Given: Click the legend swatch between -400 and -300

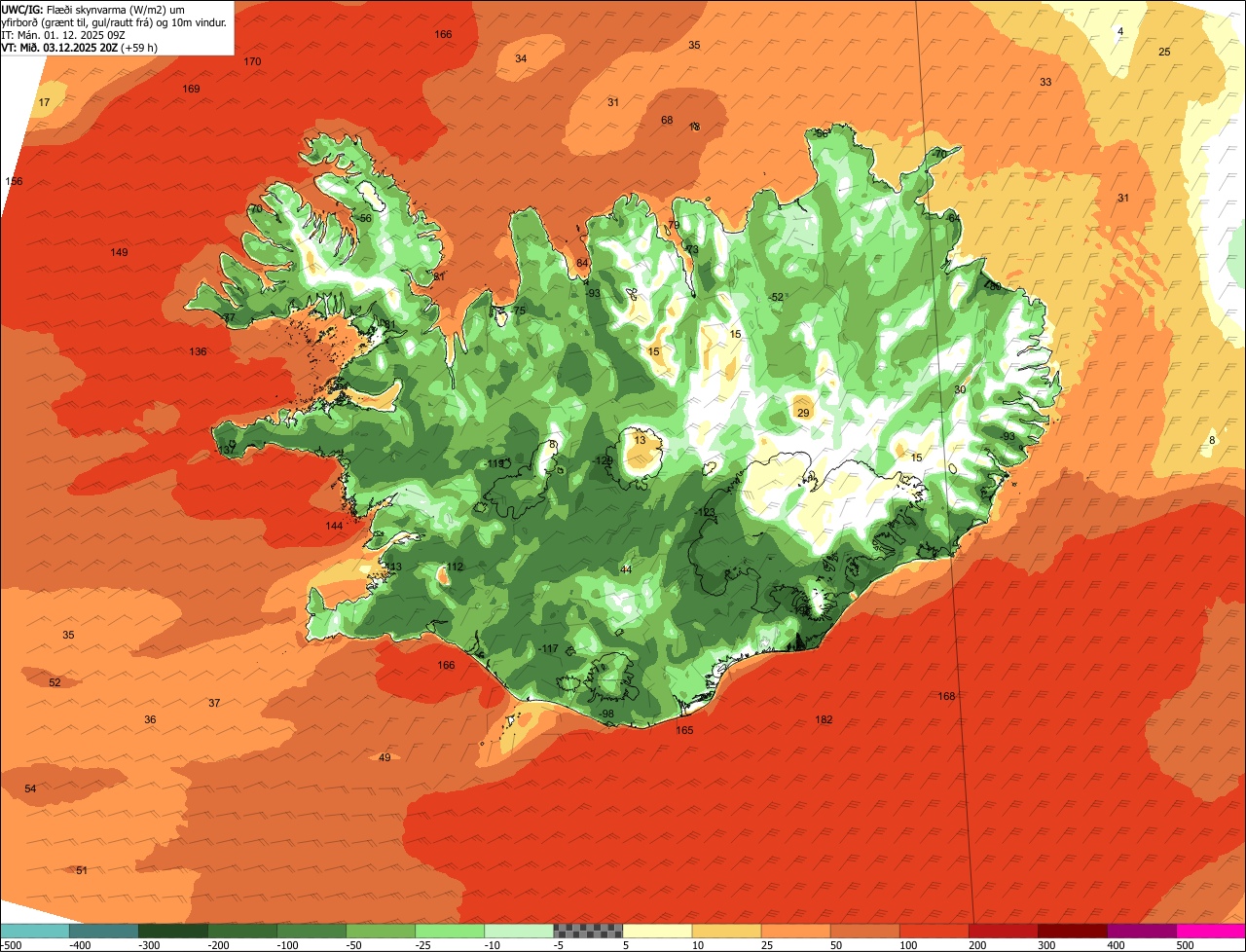Looking at the screenshot, I should pyautogui.click(x=104, y=931).
